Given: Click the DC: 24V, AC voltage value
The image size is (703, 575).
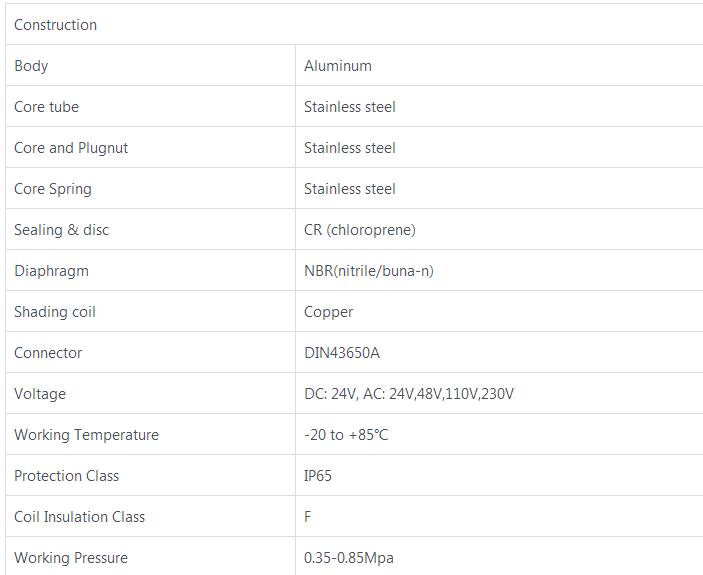Looking at the screenshot, I should tap(409, 394).
